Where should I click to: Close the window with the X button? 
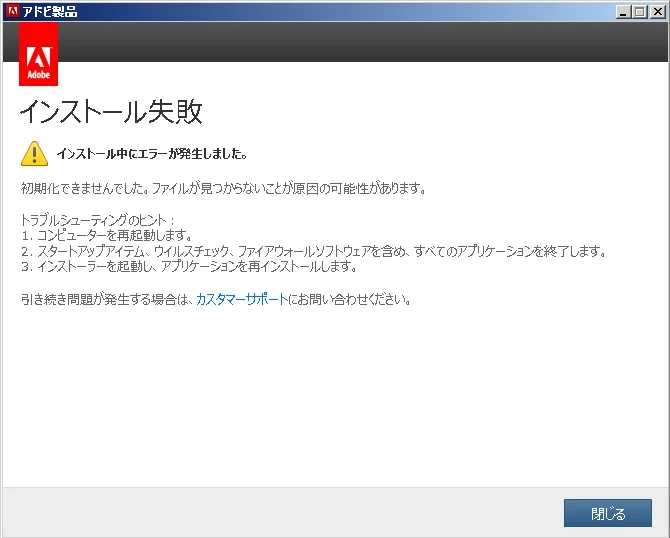[657, 12]
